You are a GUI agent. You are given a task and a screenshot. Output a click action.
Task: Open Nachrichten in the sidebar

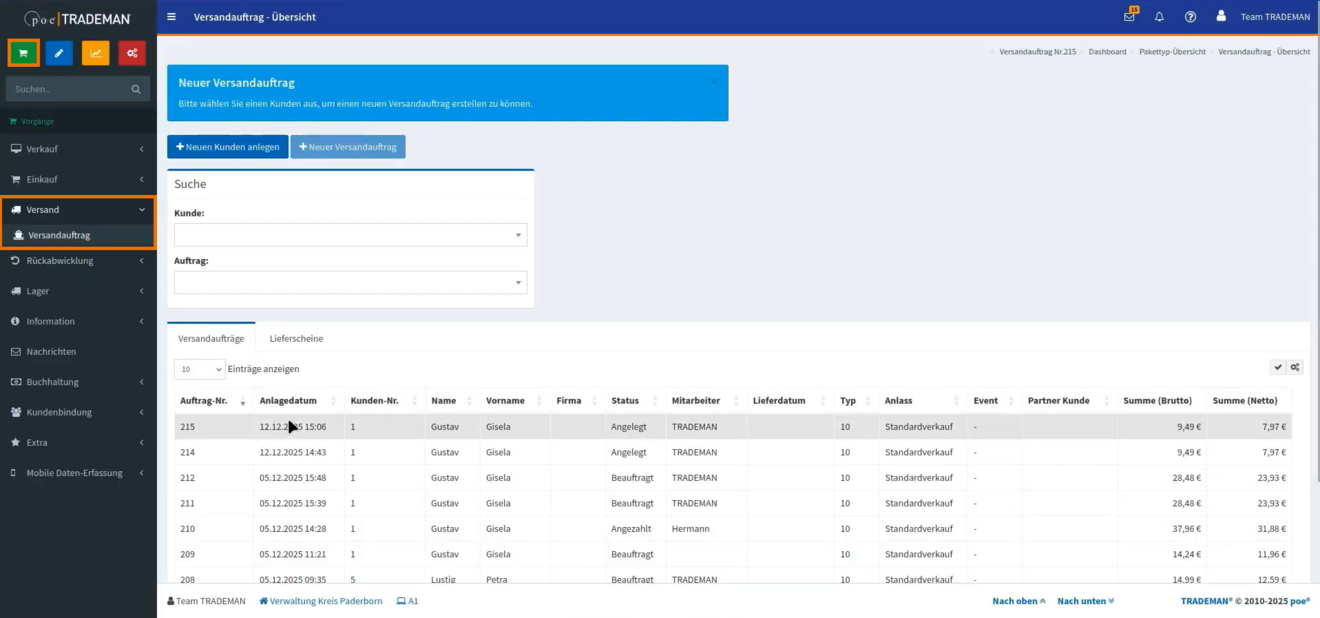(51, 352)
